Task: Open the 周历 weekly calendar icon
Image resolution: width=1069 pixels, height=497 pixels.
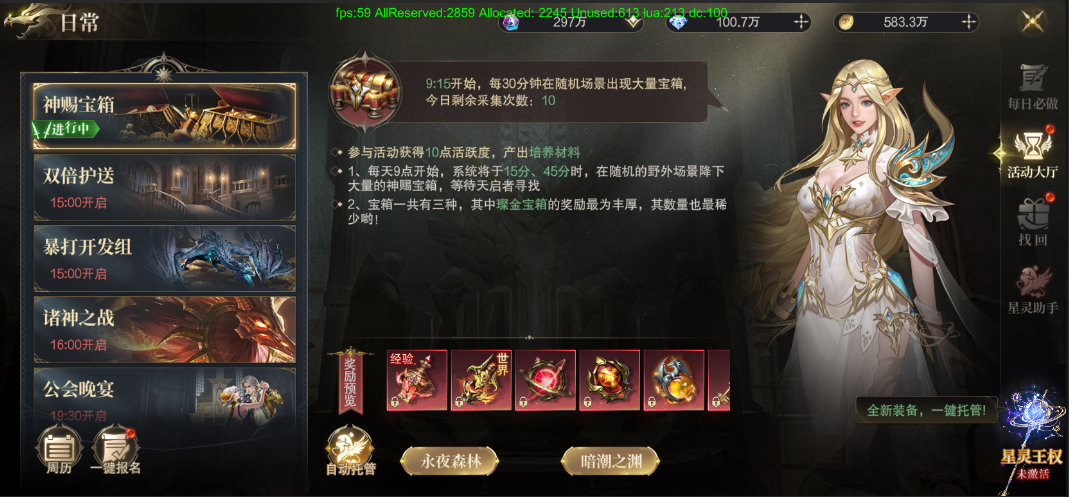Action: point(59,447)
